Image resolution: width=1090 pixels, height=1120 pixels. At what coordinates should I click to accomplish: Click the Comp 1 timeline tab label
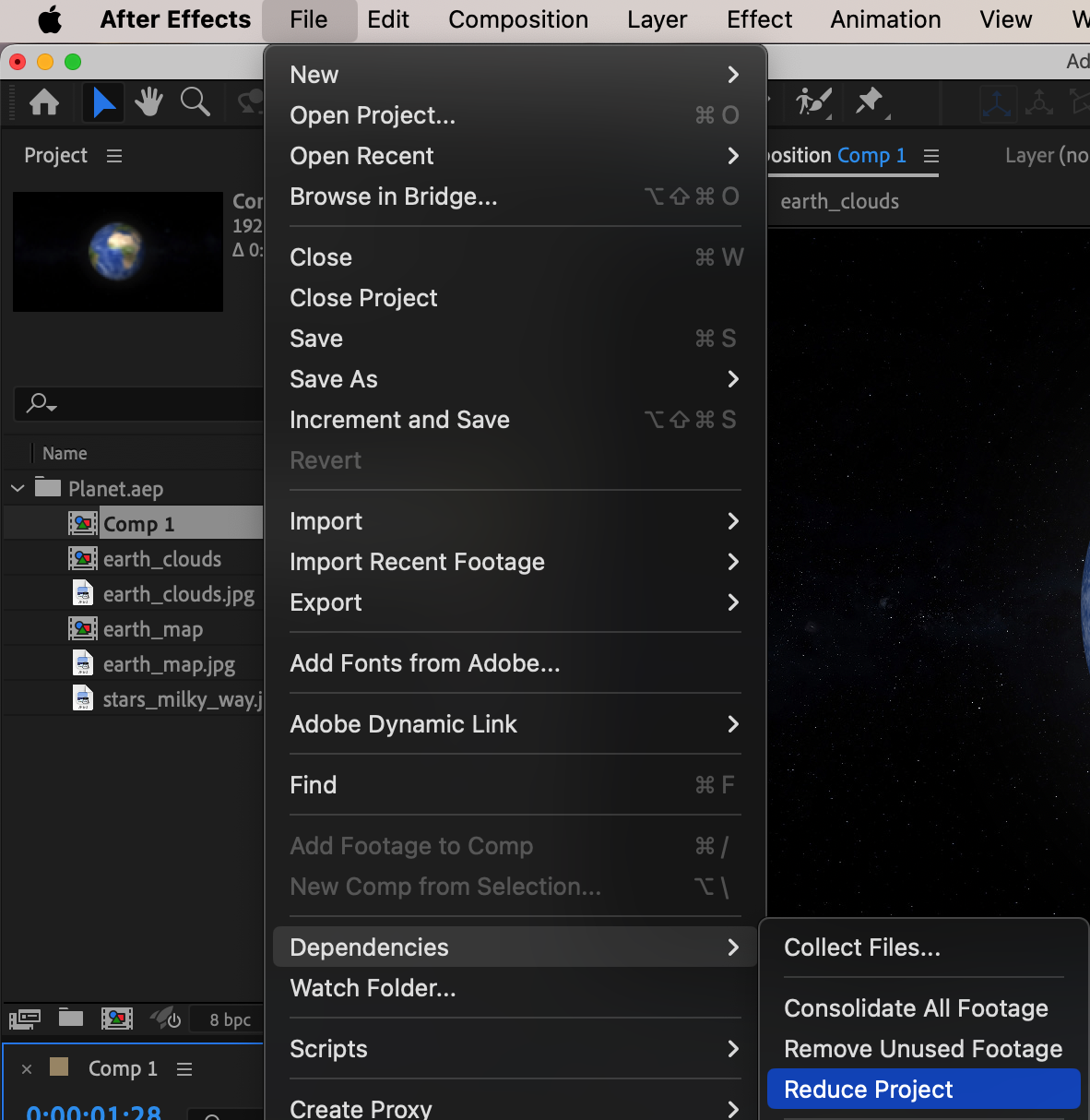pyautogui.click(x=123, y=1069)
